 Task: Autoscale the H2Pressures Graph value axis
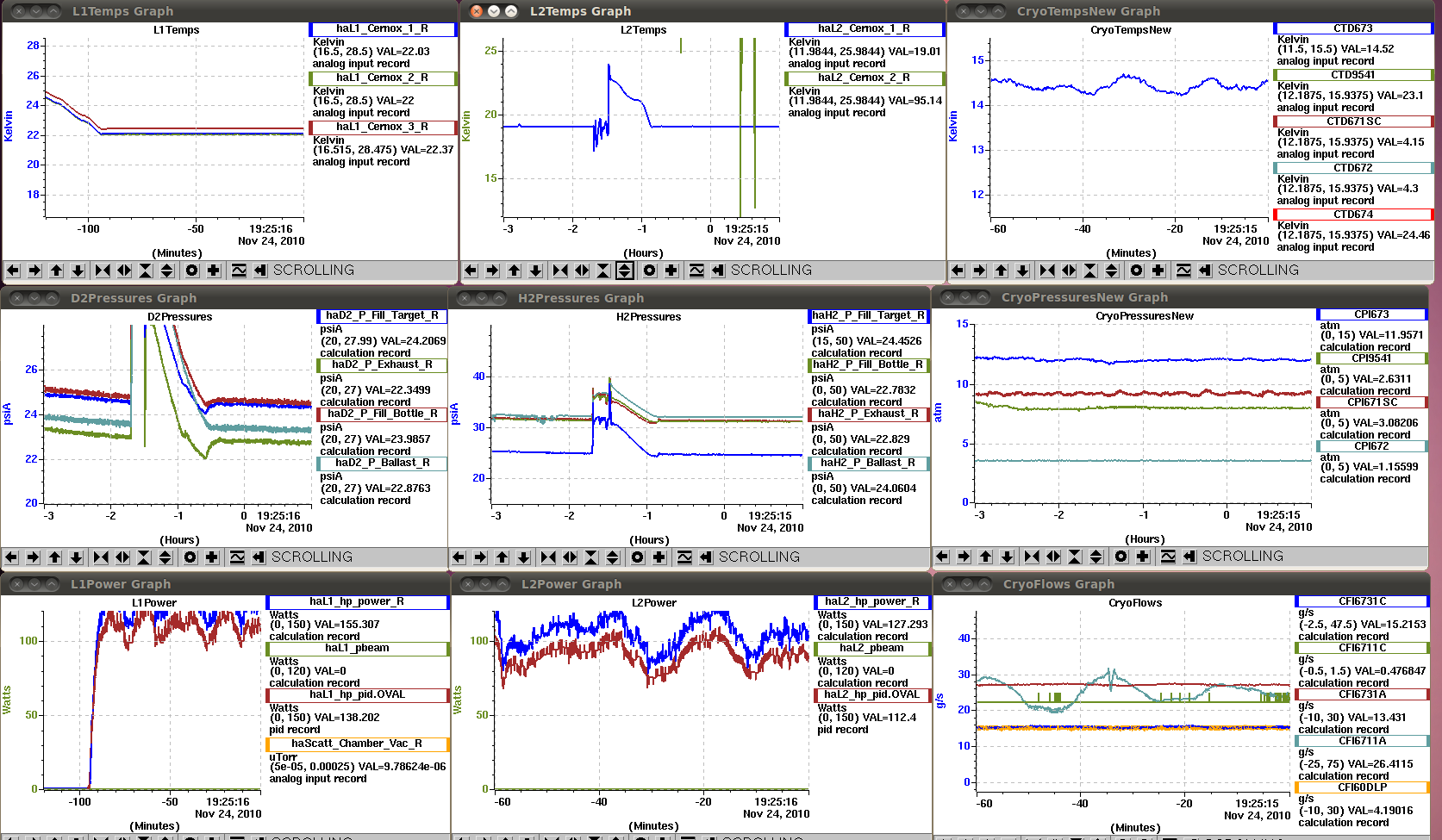(684, 557)
